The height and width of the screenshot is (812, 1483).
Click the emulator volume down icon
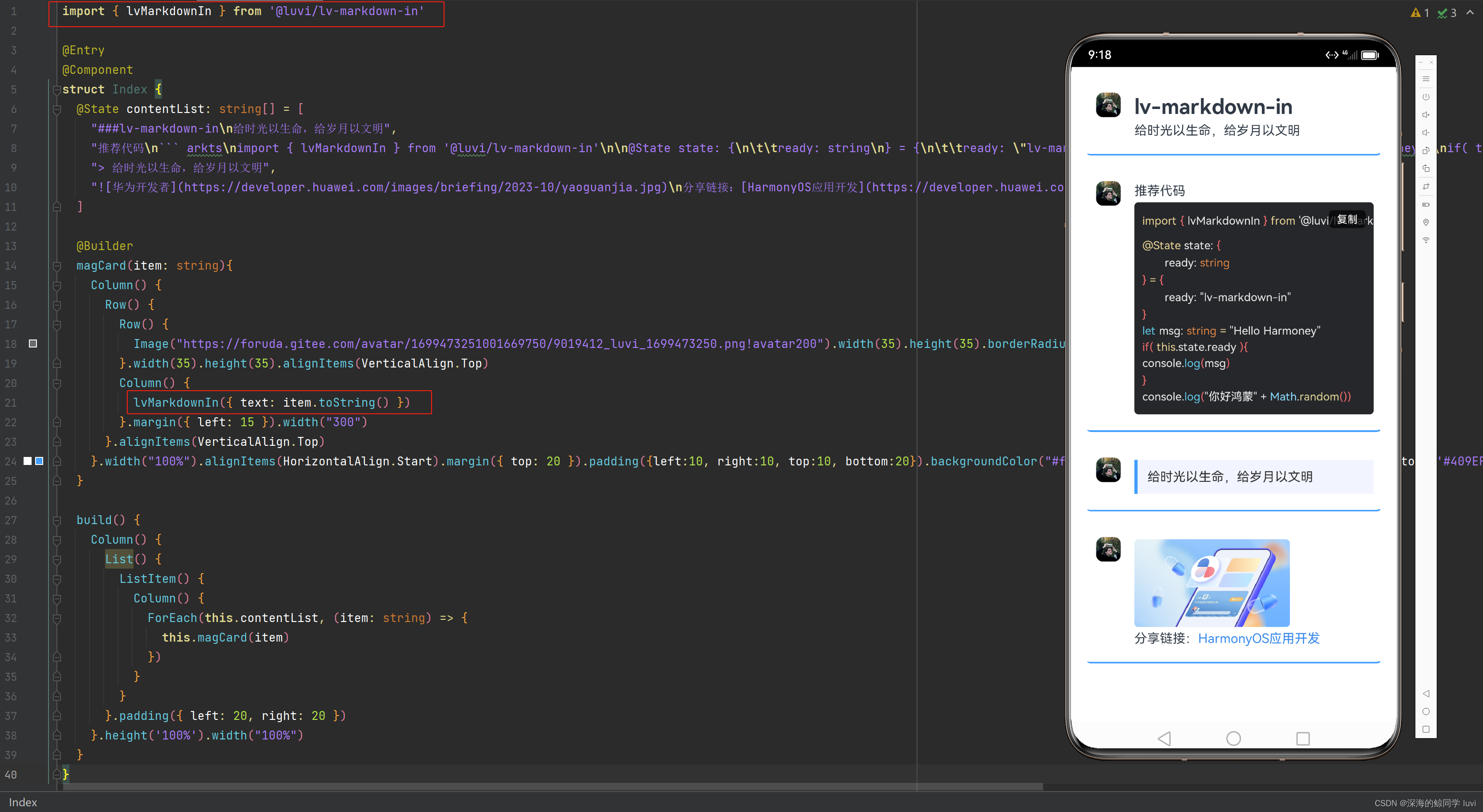pos(1426,132)
